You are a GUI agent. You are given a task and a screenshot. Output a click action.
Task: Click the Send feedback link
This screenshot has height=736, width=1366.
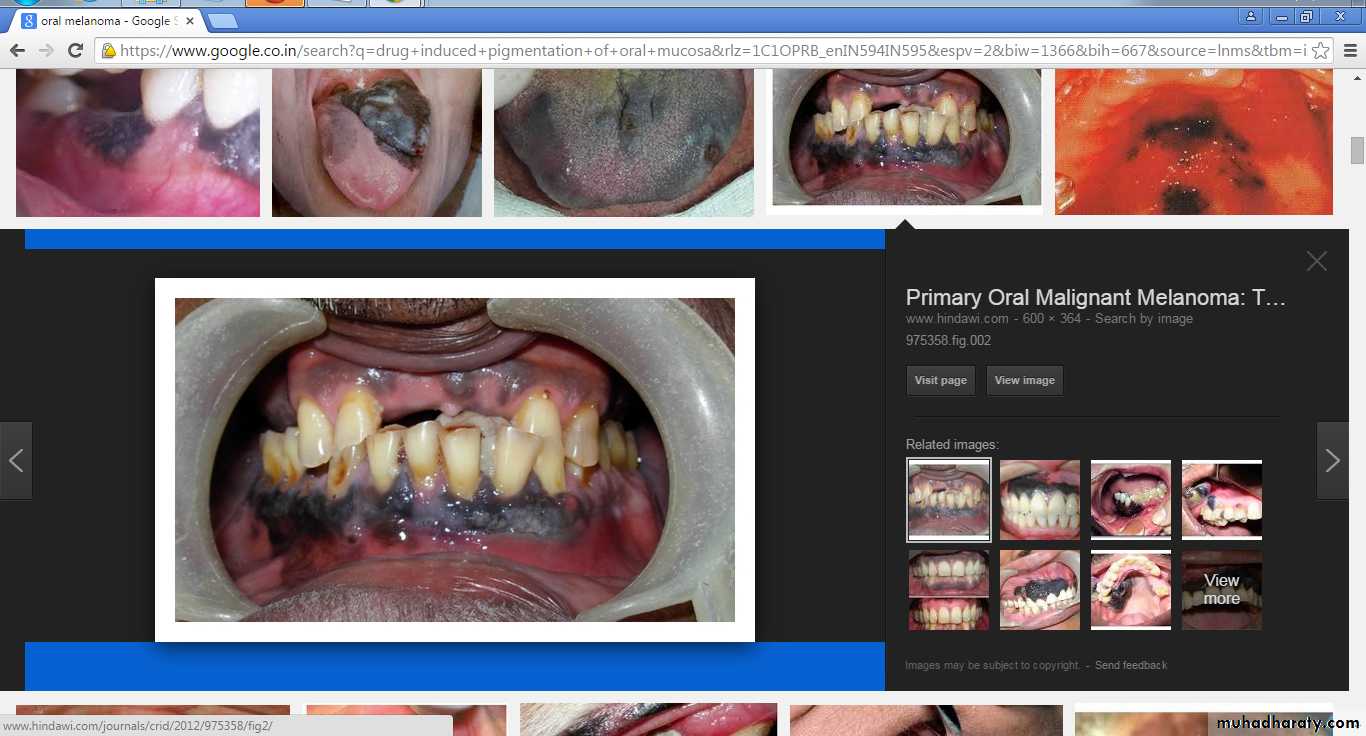[x=1130, y=665]
